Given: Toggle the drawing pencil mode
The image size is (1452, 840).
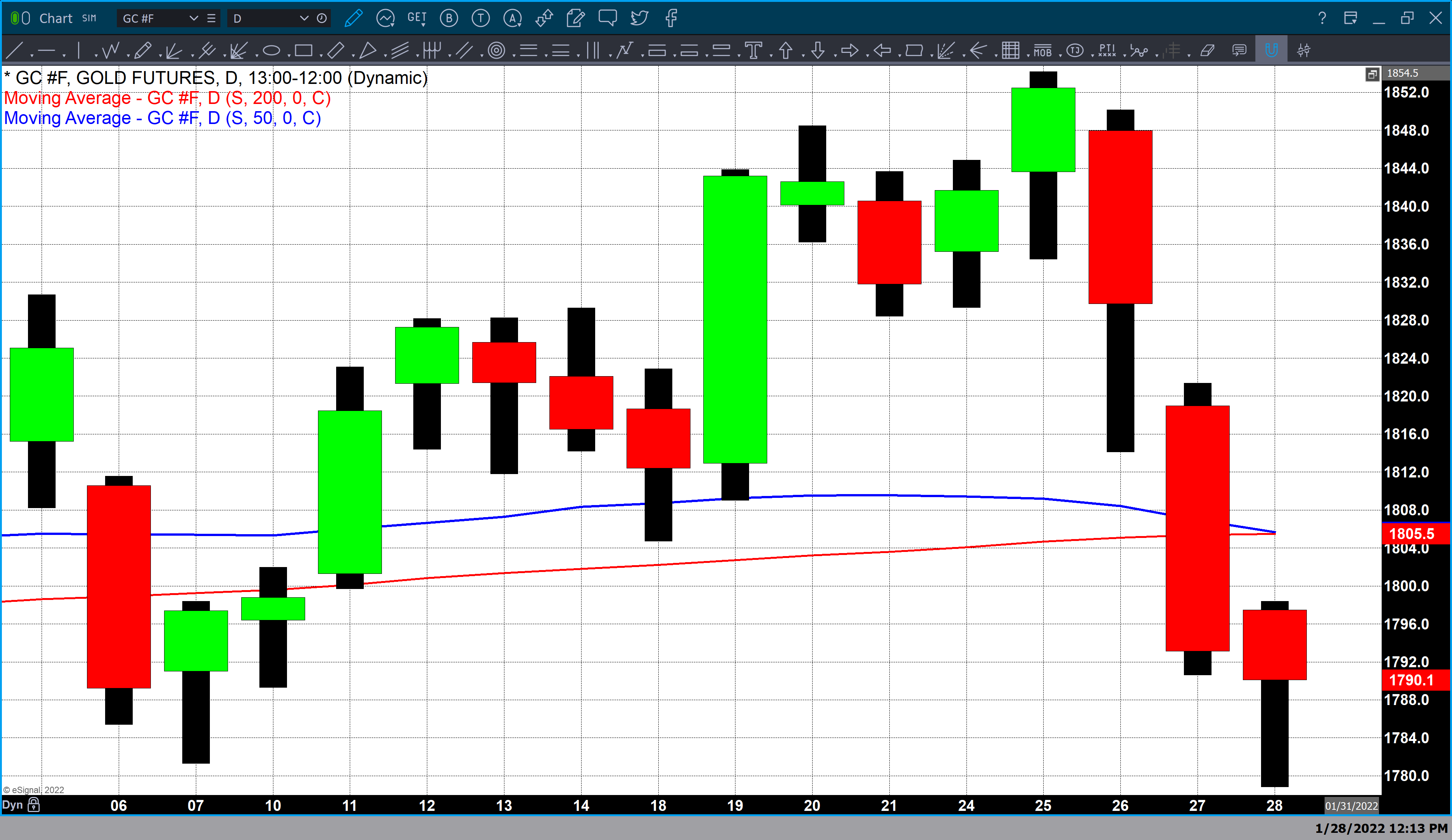Looking at the screenshot, I should 353,19.
